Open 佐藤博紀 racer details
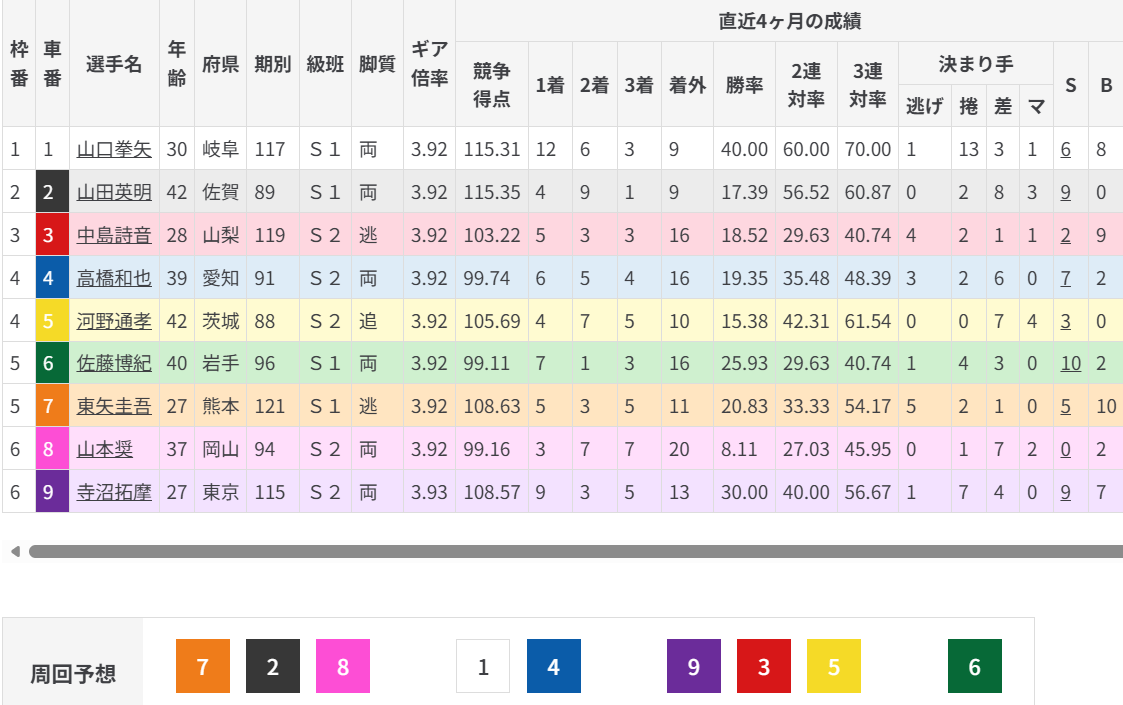The image size is (1123, 705). pyautogui.click(x=114, y=364)
